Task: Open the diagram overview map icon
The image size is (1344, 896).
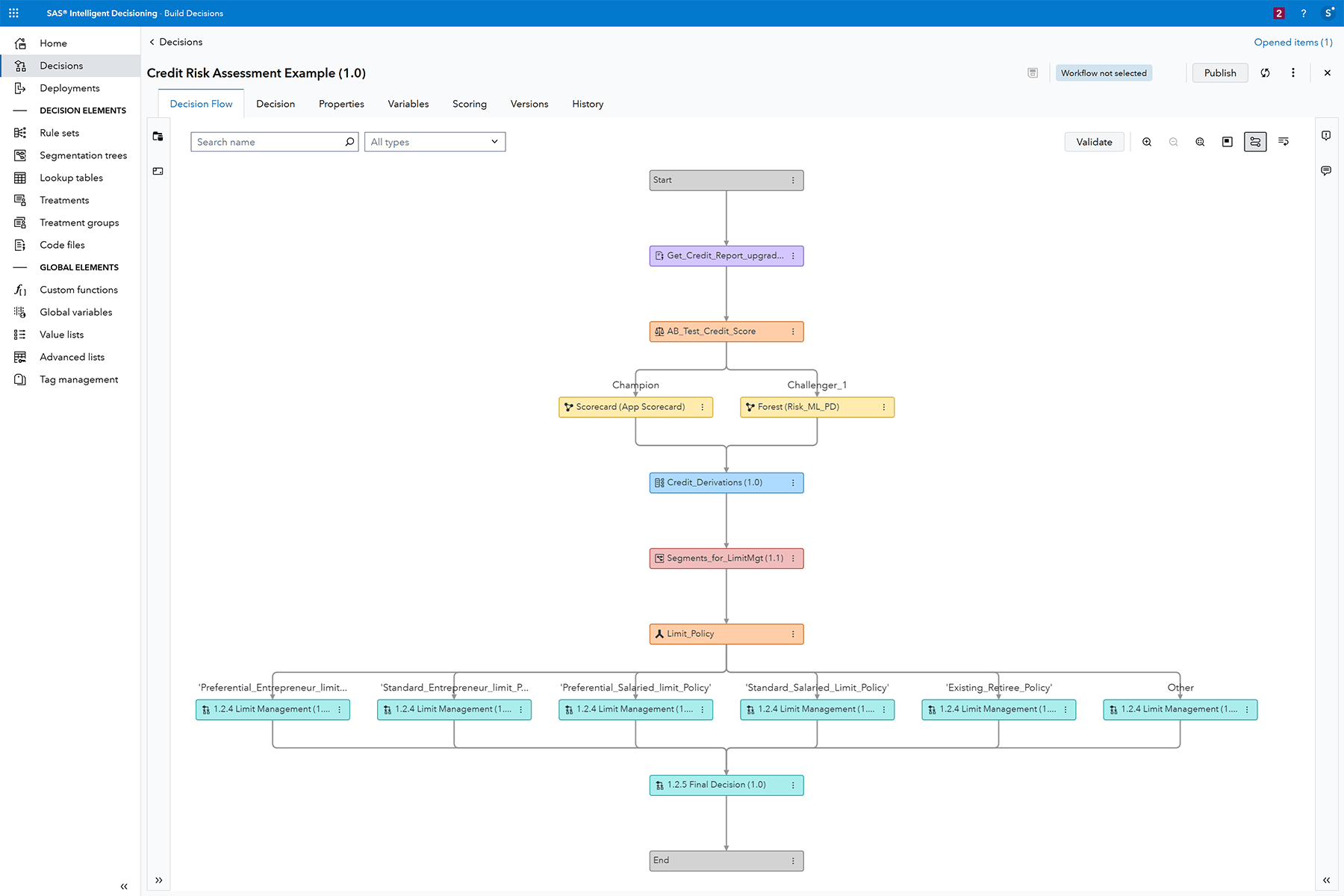Action: click(x=1227, y=141)
